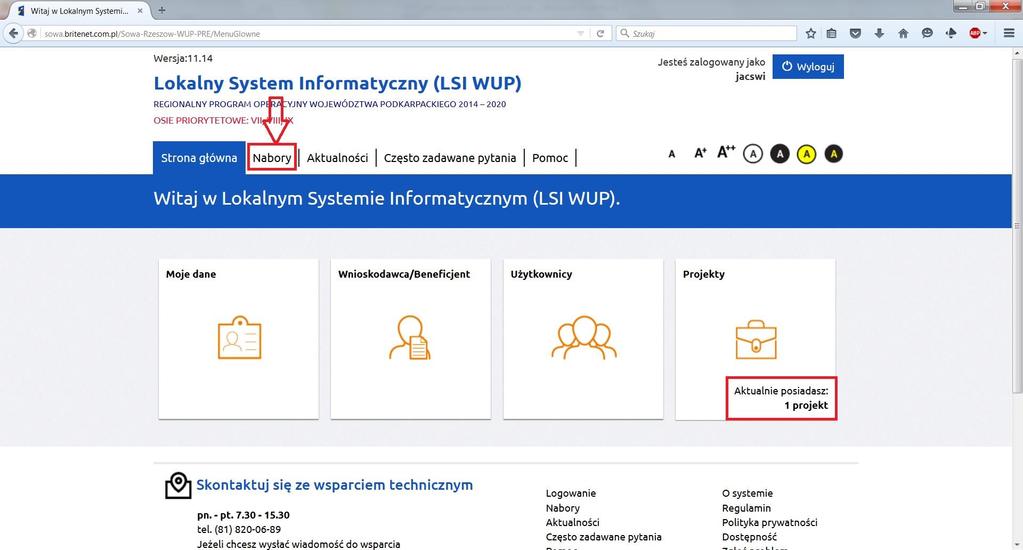The width and height of the screenshot is (1023, 550).
Task: Close the 'Witaj w Lokalnym Systemi...' tab
Action: pyautogui.click(x=140, y=11)
